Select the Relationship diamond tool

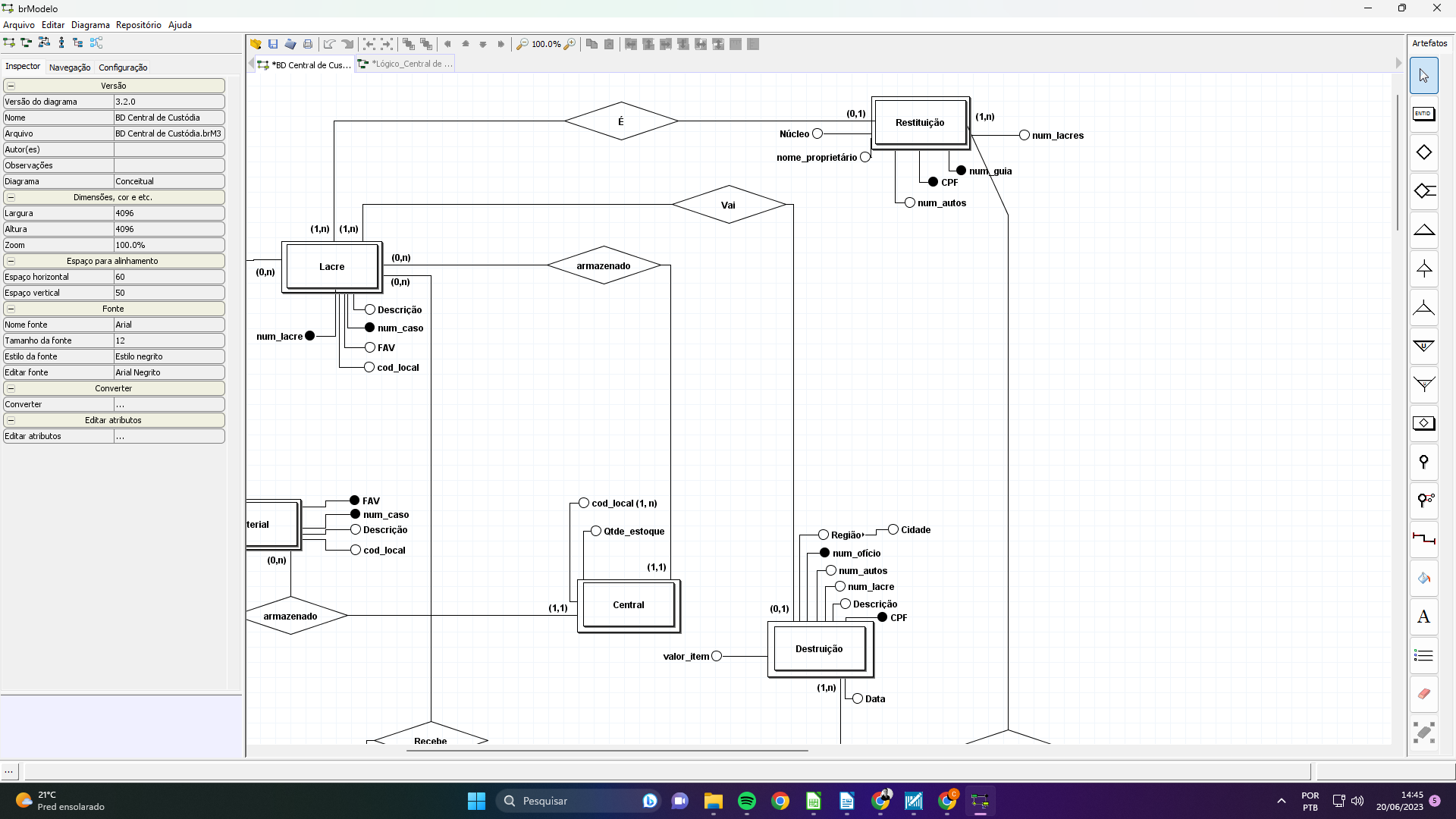click(1423, 152)
